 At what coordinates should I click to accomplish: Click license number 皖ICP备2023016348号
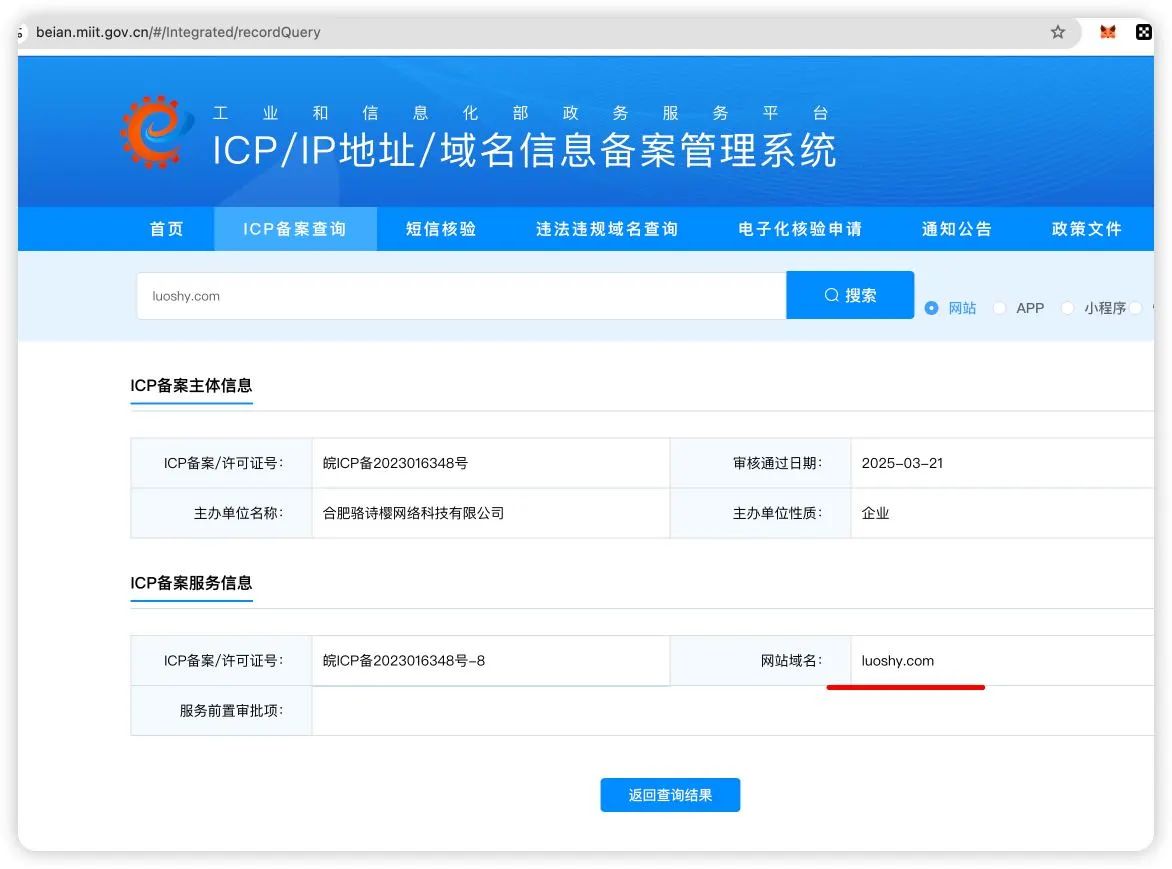395,463
